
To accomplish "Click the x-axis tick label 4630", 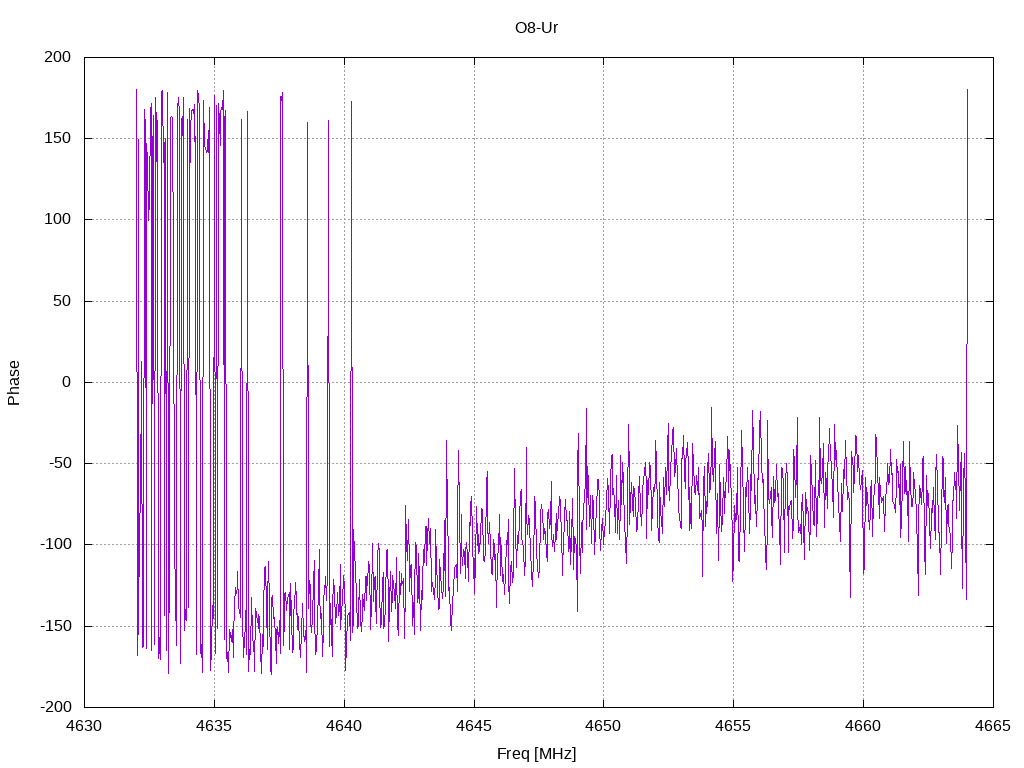I will (84, 726).
